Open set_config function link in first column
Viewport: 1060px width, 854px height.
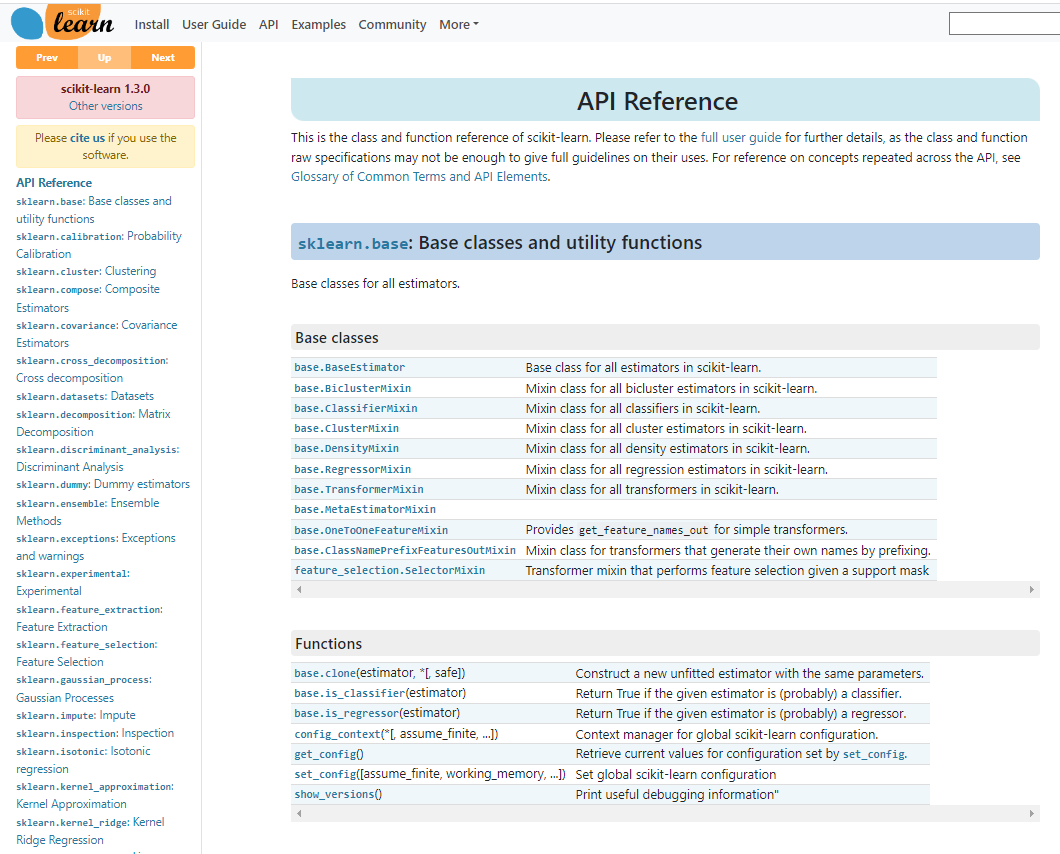pyautogui.click(x=325, y=774)
